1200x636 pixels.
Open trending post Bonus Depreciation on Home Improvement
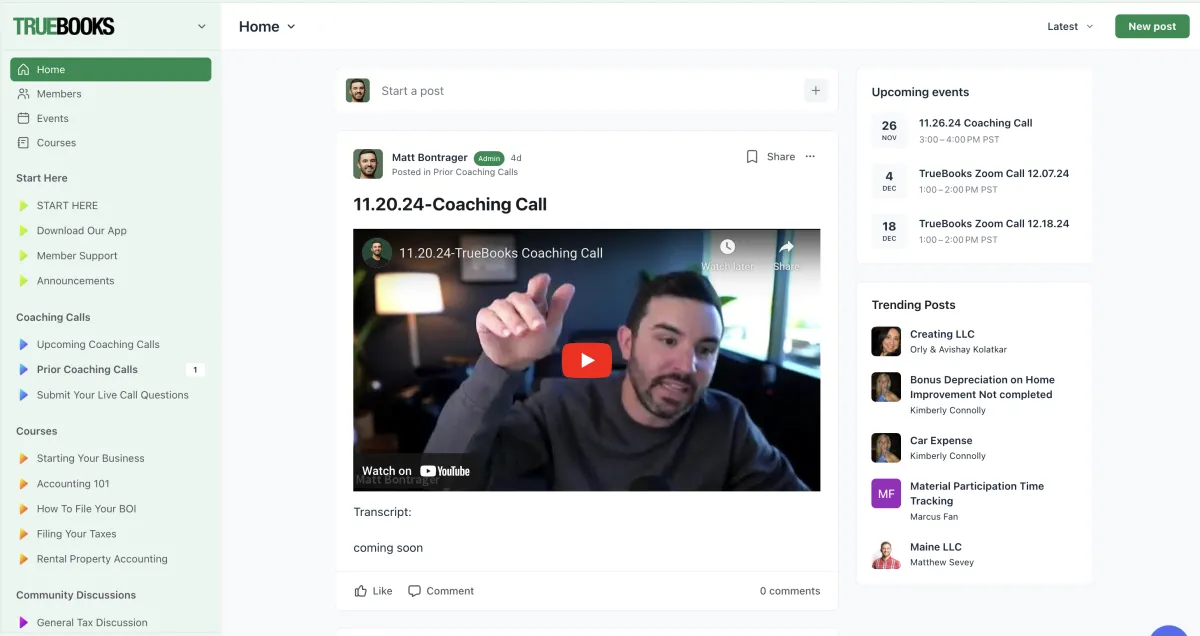982,387
